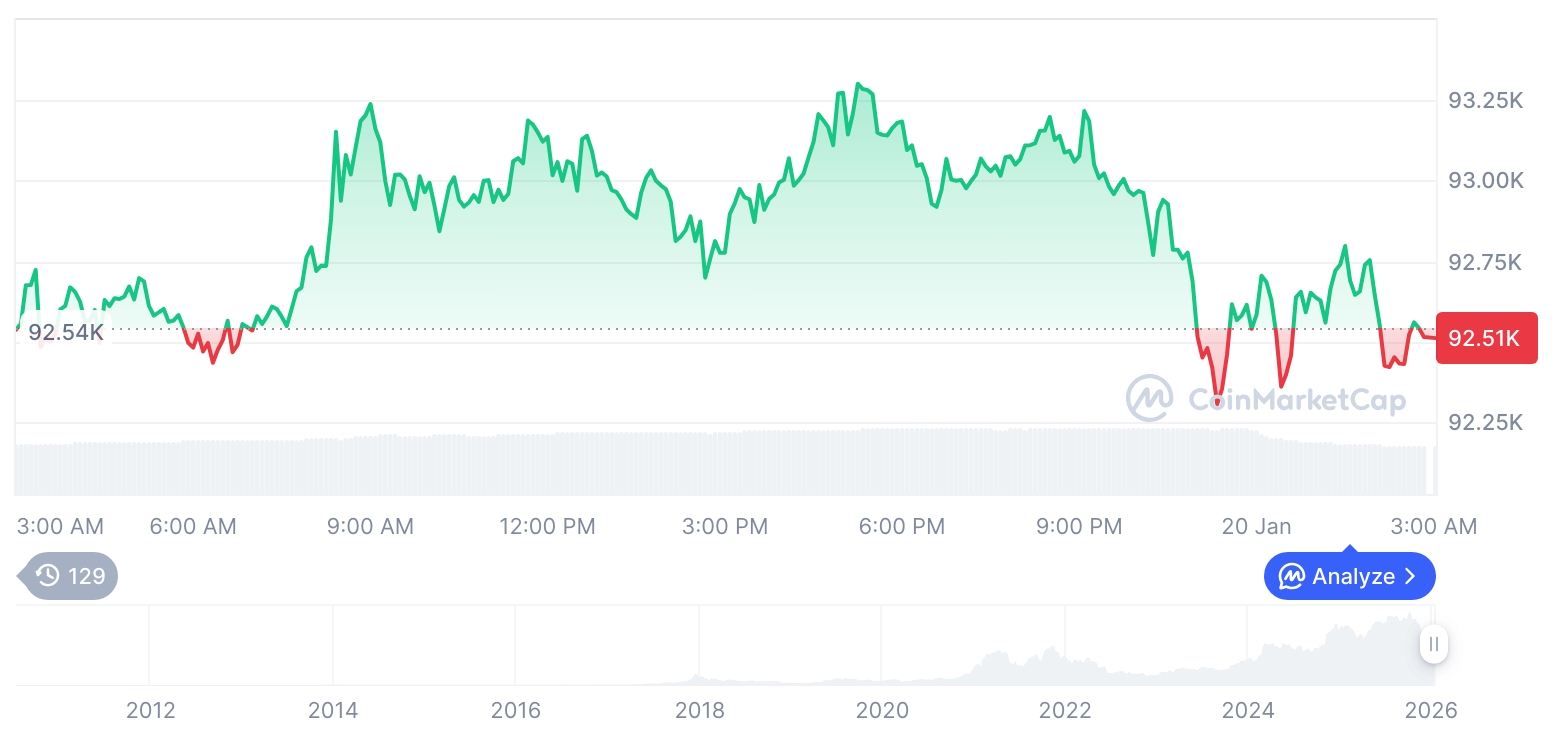Click the small triangle marker above Analyze
The width and height of the screenshot is (1566, 732).
coord(1350,548)
